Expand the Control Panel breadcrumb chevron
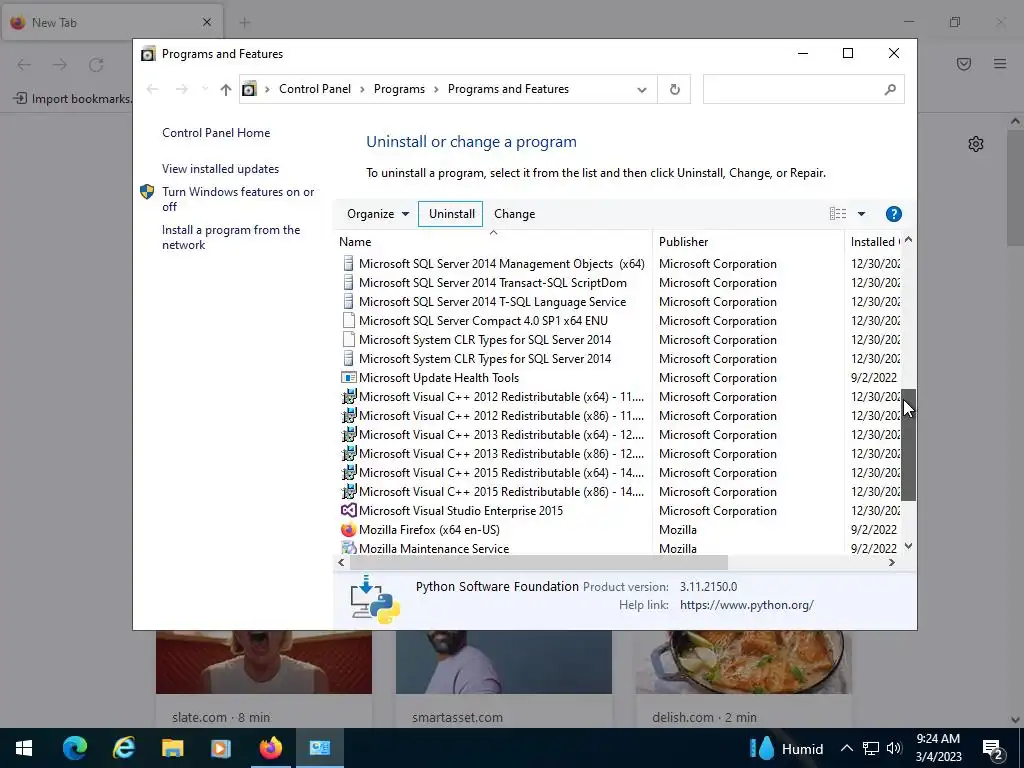The image size is (1024, 768). (362, 89)
